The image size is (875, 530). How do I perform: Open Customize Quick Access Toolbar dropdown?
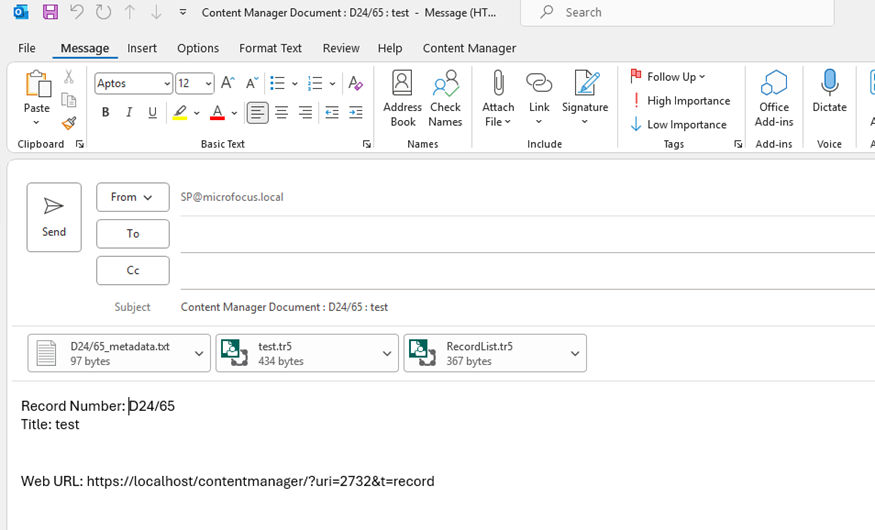(x=182, y=12)
